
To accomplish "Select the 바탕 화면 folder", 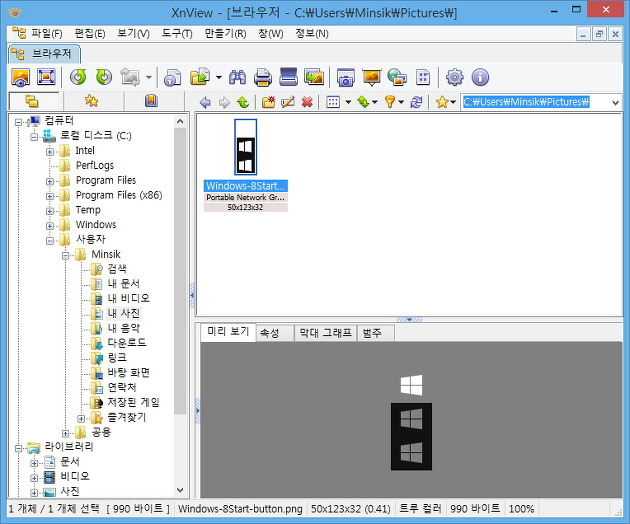I will tap(129, 373).
